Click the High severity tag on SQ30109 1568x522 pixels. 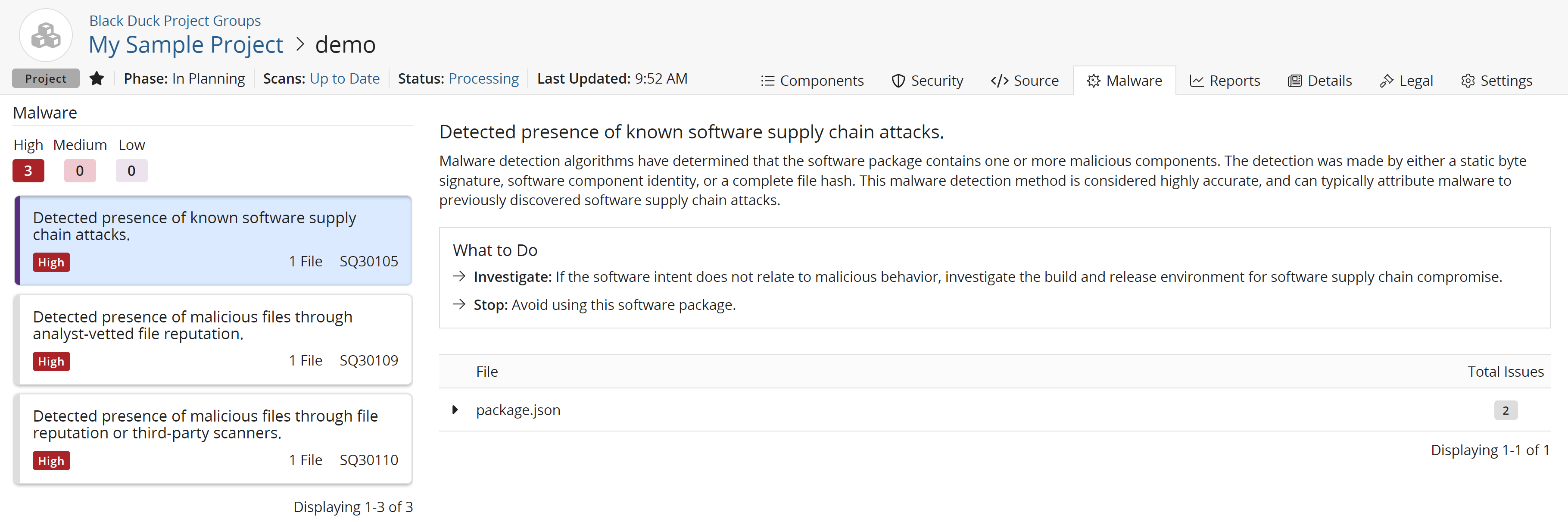[51, 362]
